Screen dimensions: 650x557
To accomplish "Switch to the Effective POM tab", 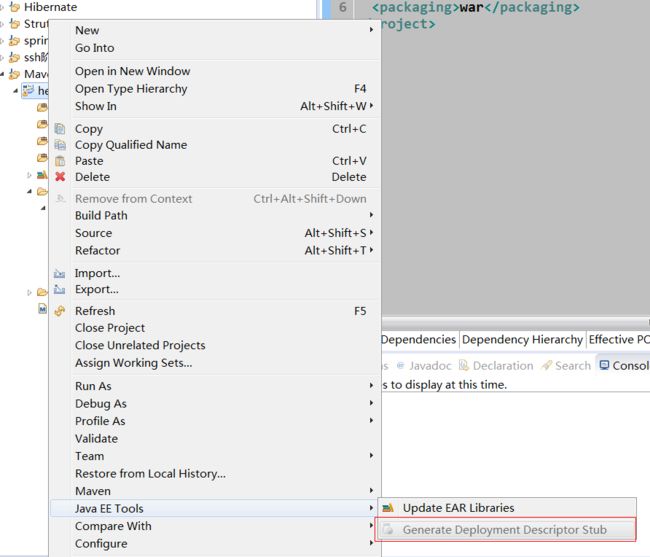I will click(618, 339).
